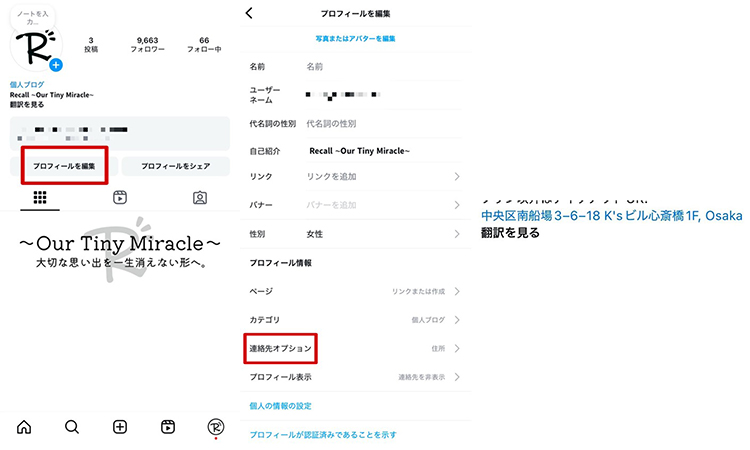Click プロフィールを編集 button
This screenshot has width=750, height=450.
point(64,166)
